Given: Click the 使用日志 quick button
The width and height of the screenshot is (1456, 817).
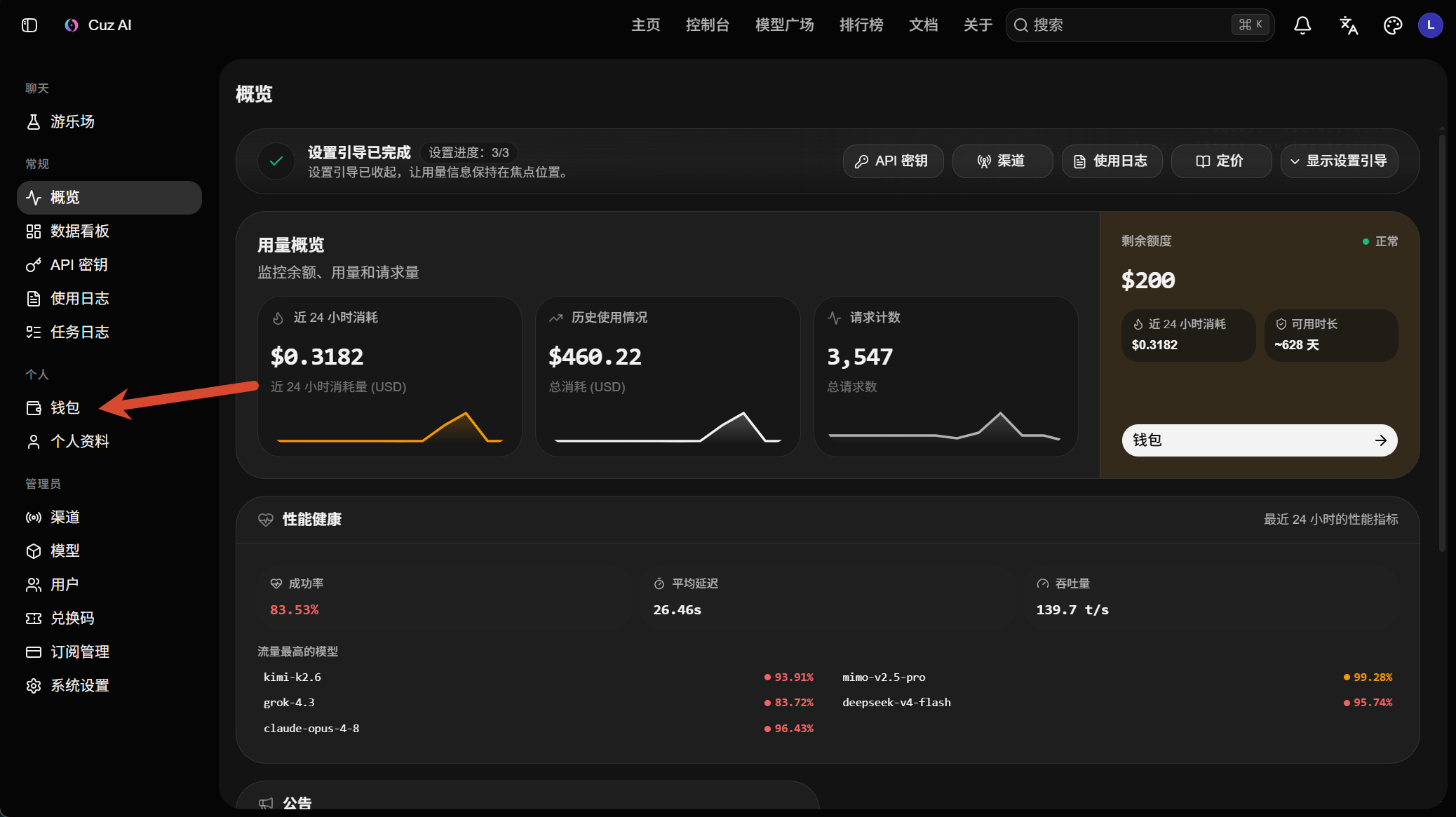Looking at the screenshot, I should pos(1112,161).
